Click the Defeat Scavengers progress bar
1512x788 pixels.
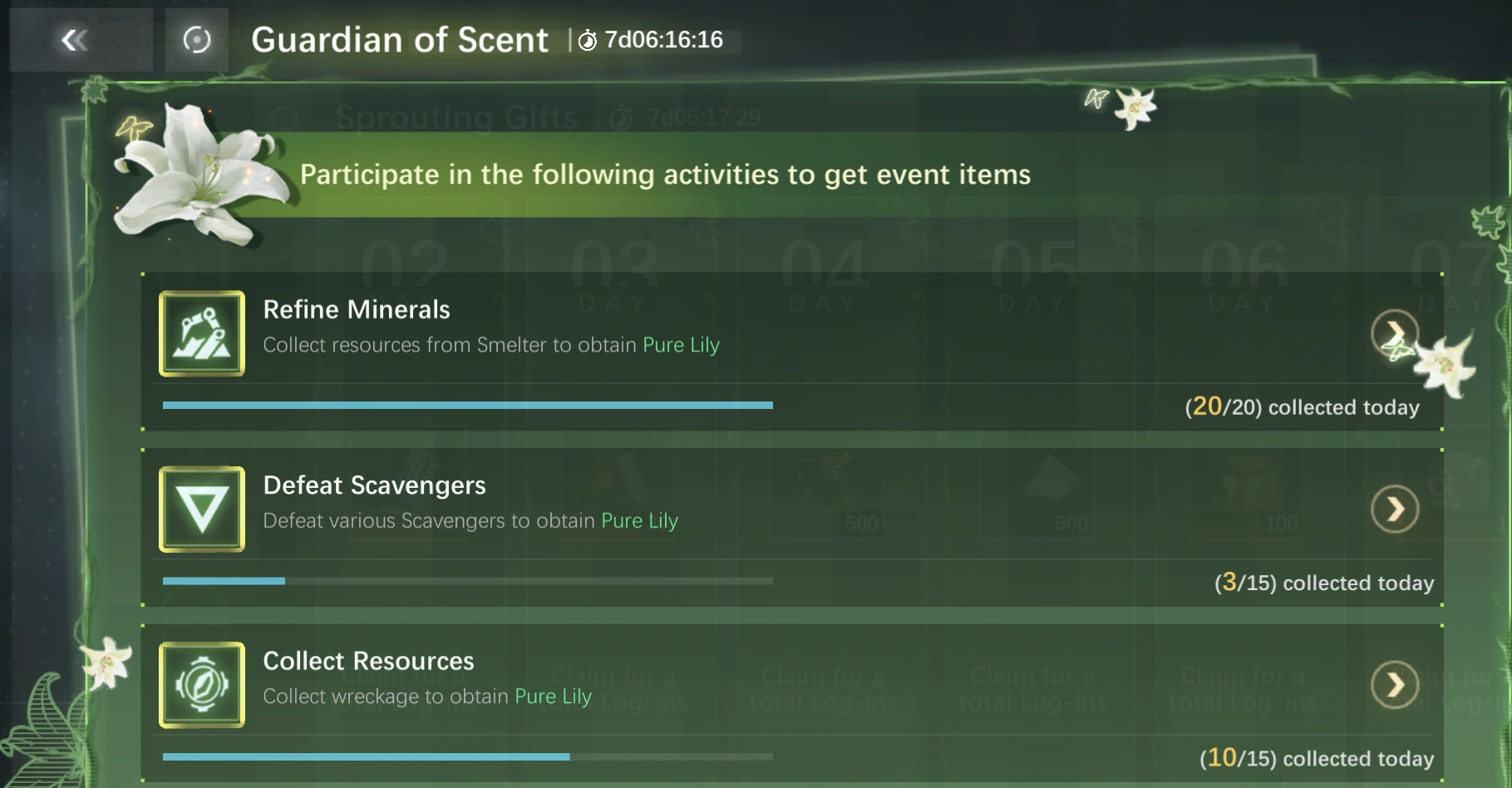click(x=467, y=581)
